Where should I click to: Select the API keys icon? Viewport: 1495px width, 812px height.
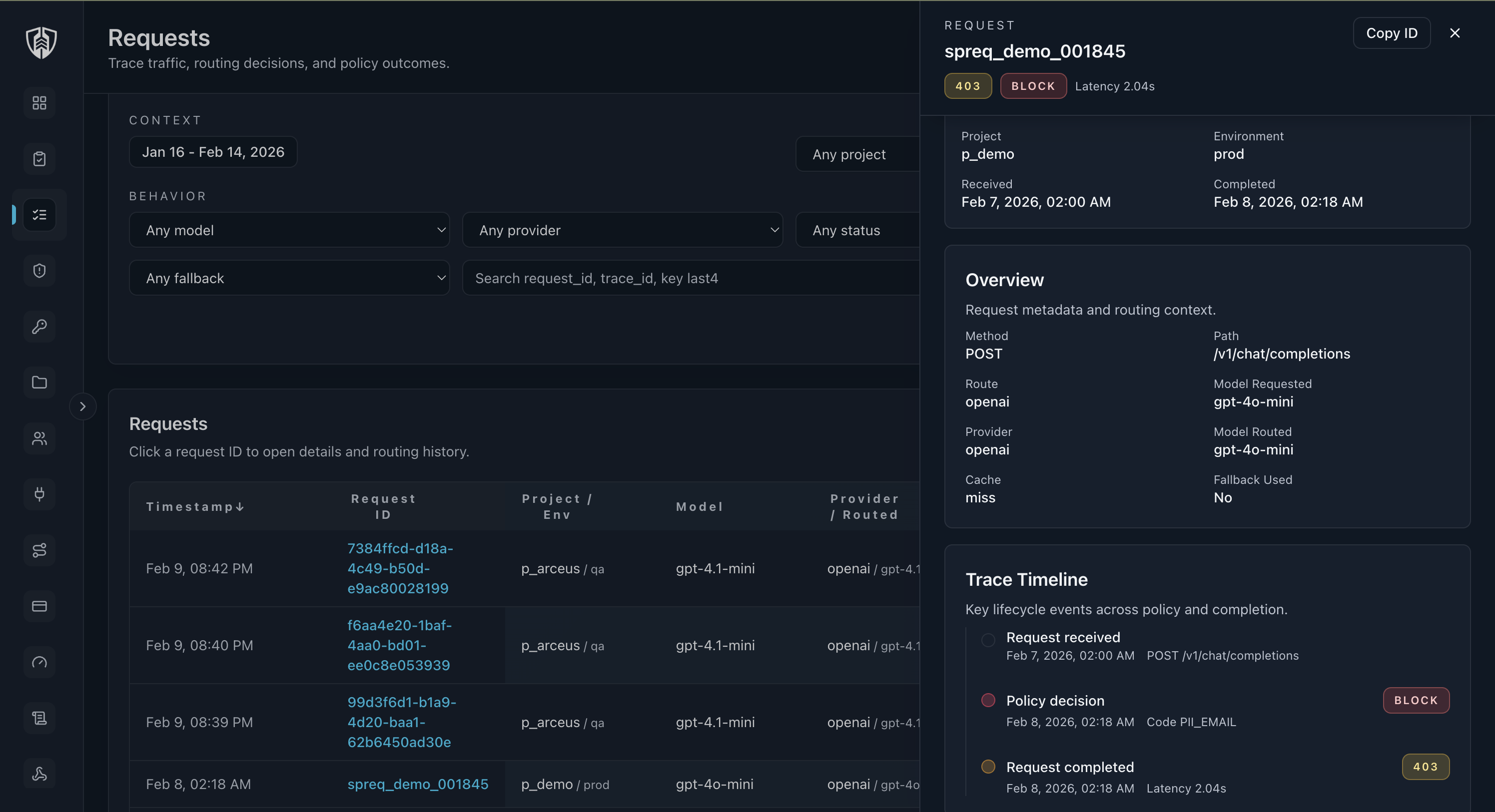[x=39, y=326]
